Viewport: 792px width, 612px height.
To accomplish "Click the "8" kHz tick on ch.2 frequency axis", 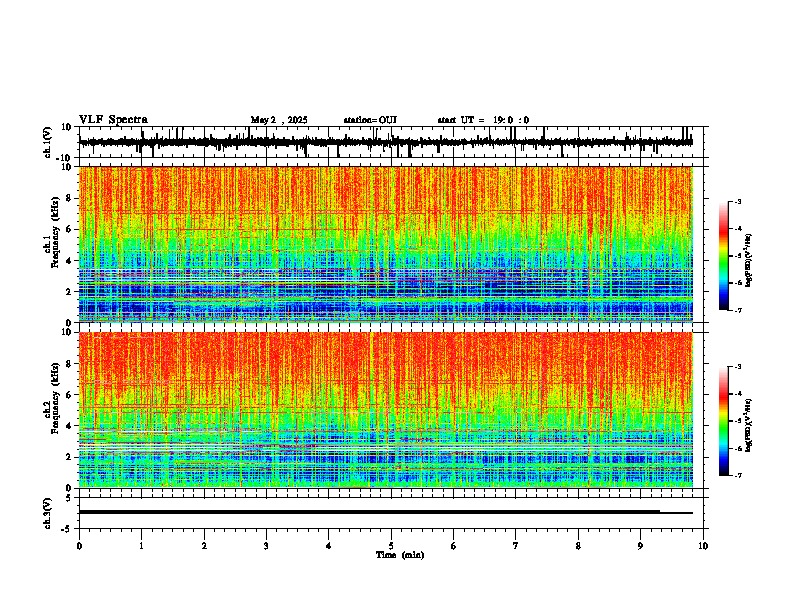I will 70,364.
